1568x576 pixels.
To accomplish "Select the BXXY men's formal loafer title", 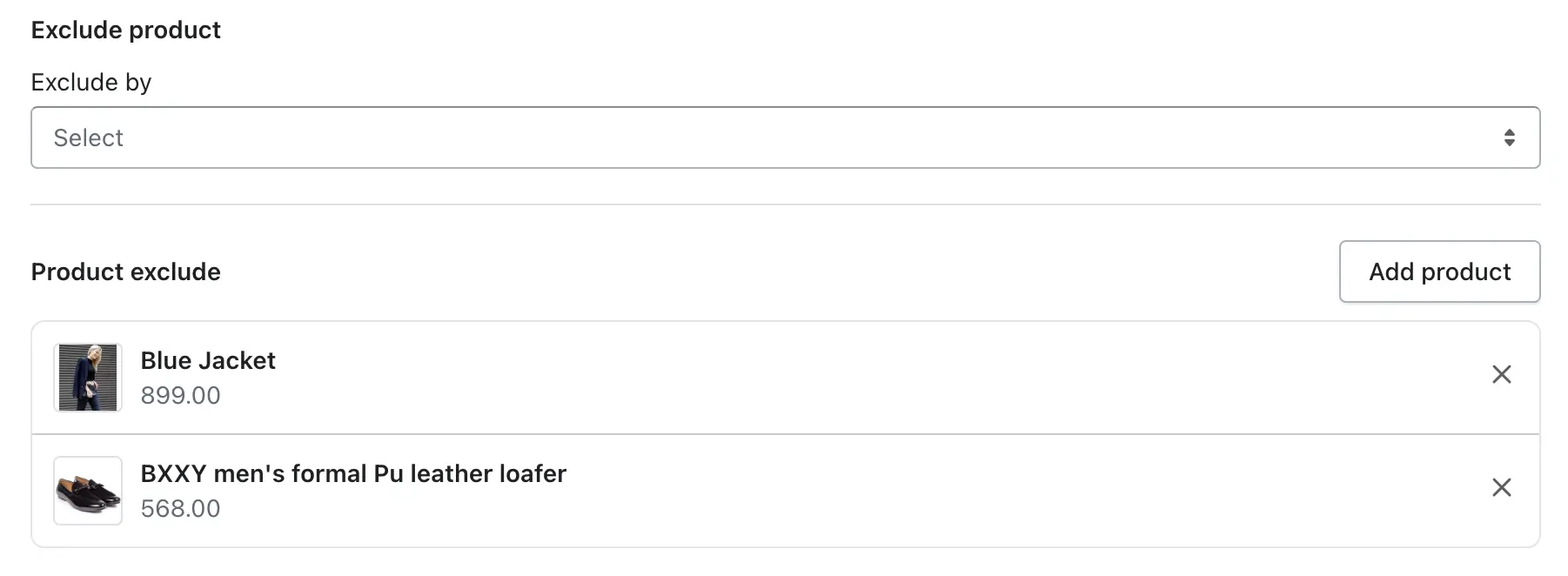I will pos(353,473).
